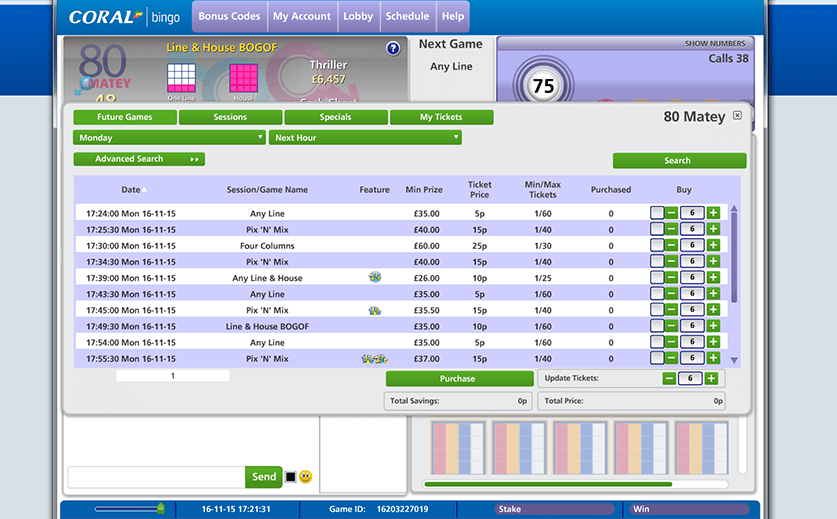
Task: Decrease tickets for Four Columns game
Action: click(x=672, y=245)
